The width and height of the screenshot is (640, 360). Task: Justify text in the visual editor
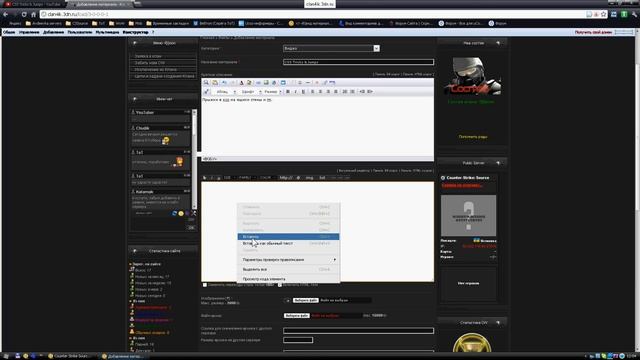pos(336,91)
